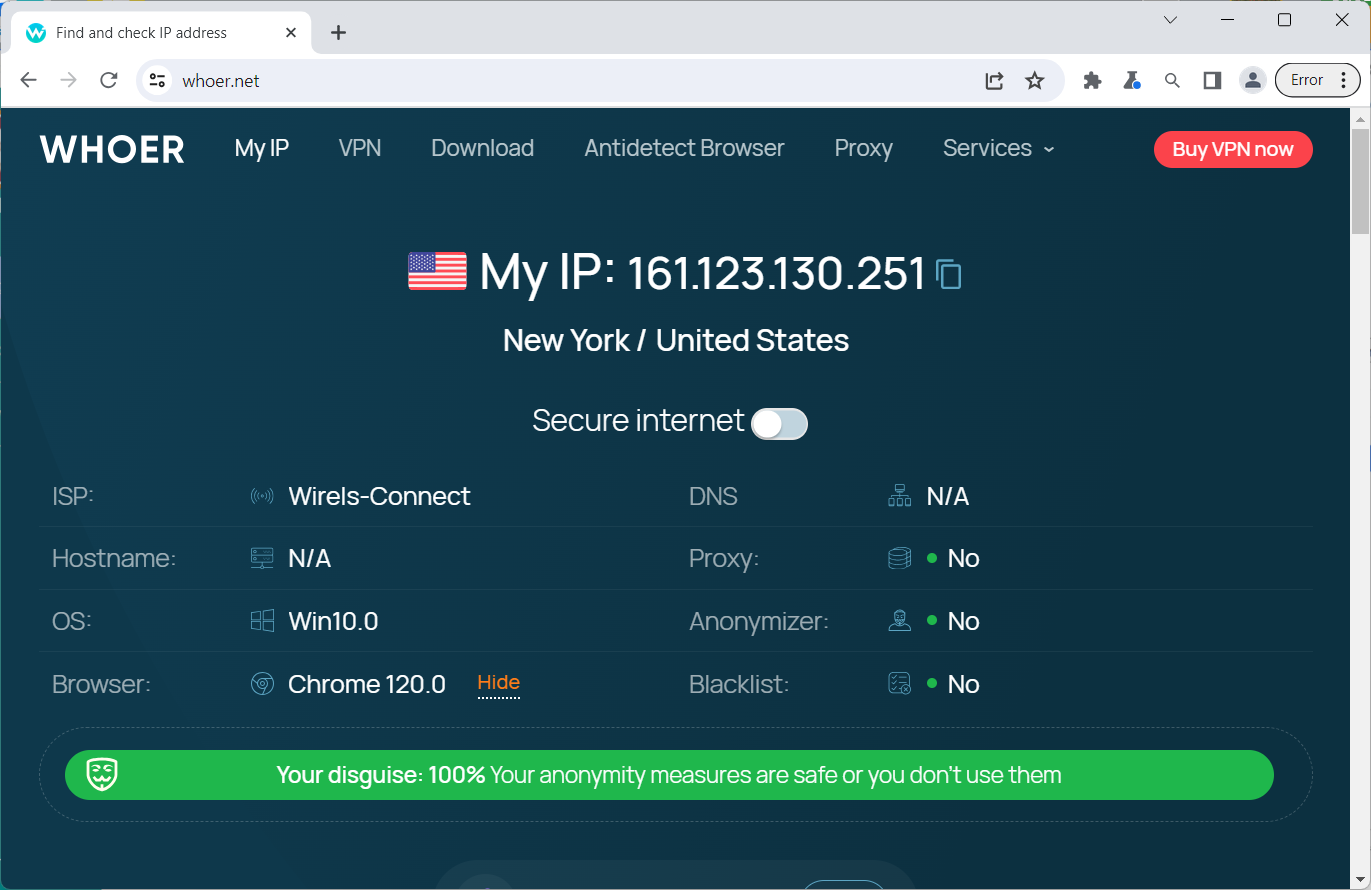The width and height of the screenshot is (1371, 890).
Task: Click the Windows OS icon beside Win10.0
Action: [x=262, y=621]
